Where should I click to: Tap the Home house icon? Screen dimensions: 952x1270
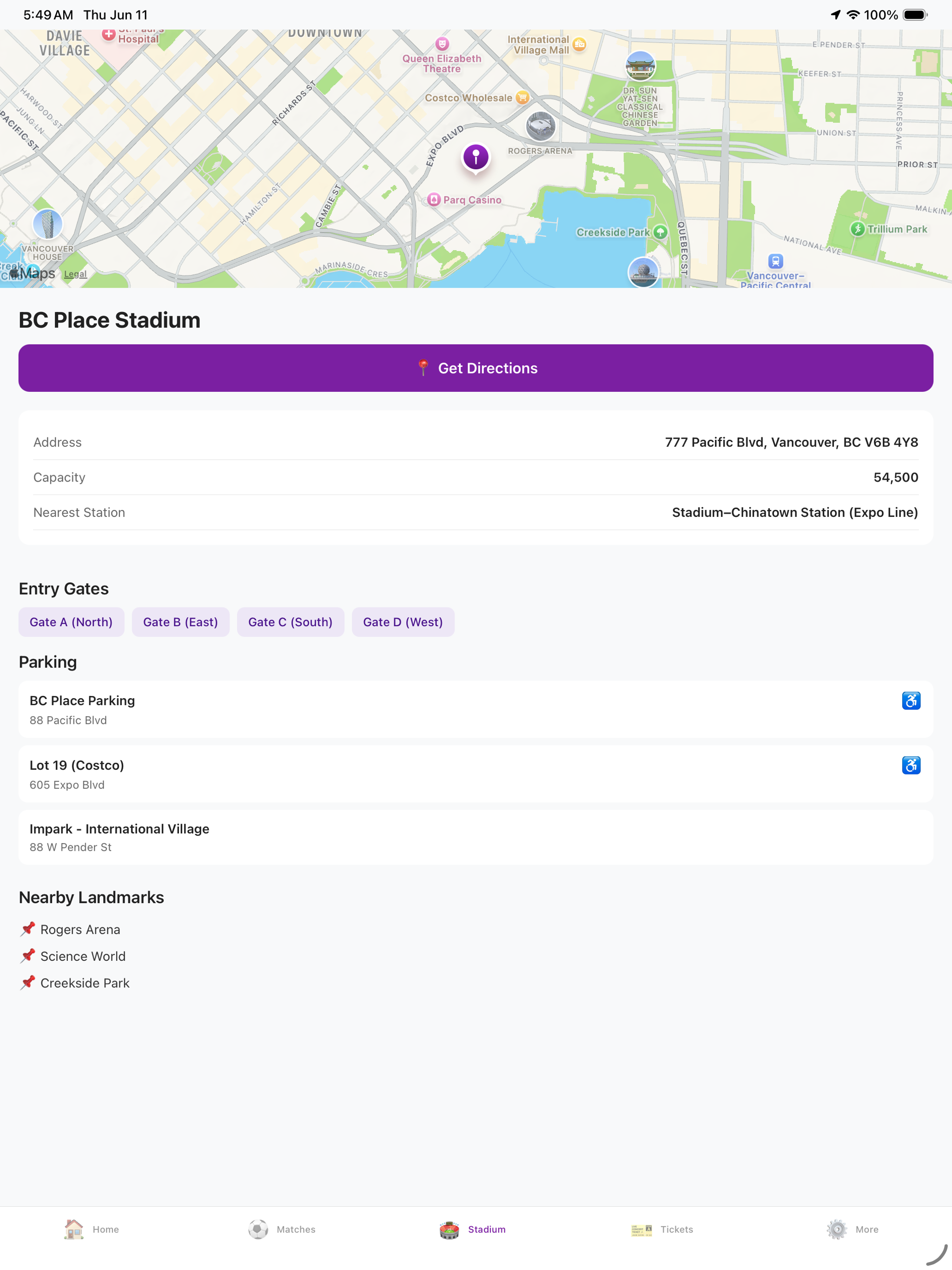coord(73,1229)
